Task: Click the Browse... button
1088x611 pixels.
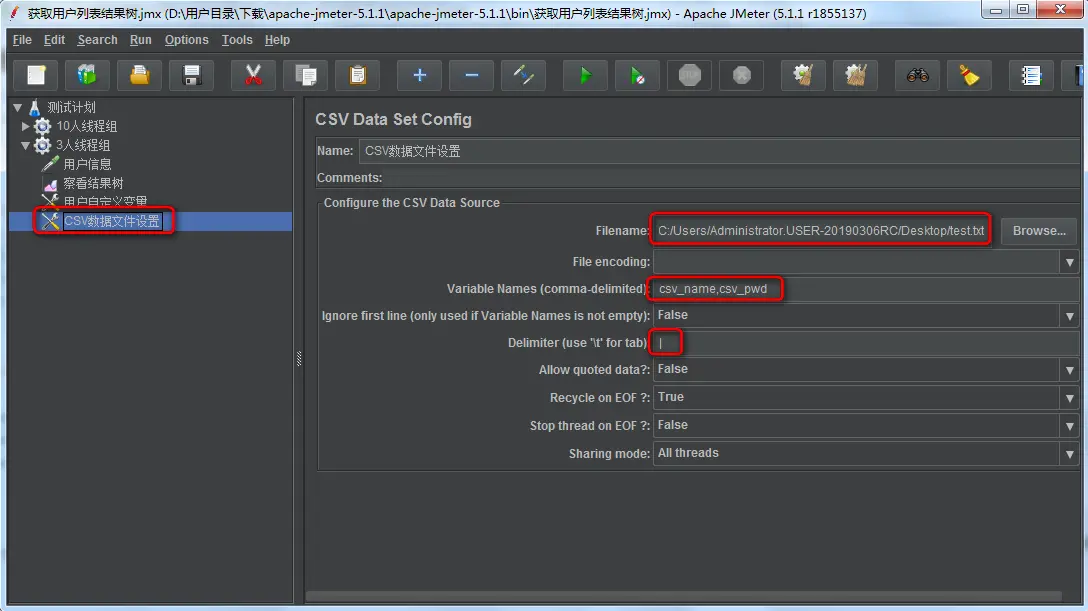Action: coord(1039,230)
